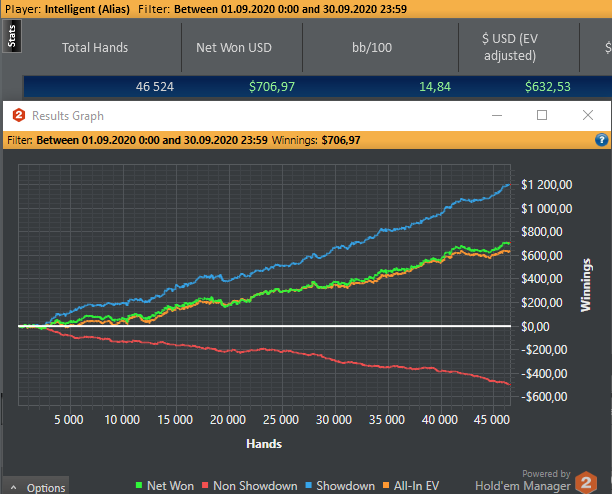The image size is (612, 494).
Task: Sort by Total Hands column header
Action: point(95,48)
